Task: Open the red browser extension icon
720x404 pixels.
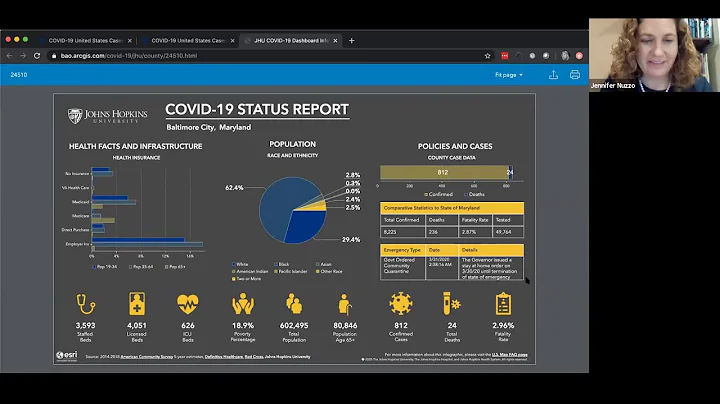Action: pyautogui.click(x=505, y=56)
